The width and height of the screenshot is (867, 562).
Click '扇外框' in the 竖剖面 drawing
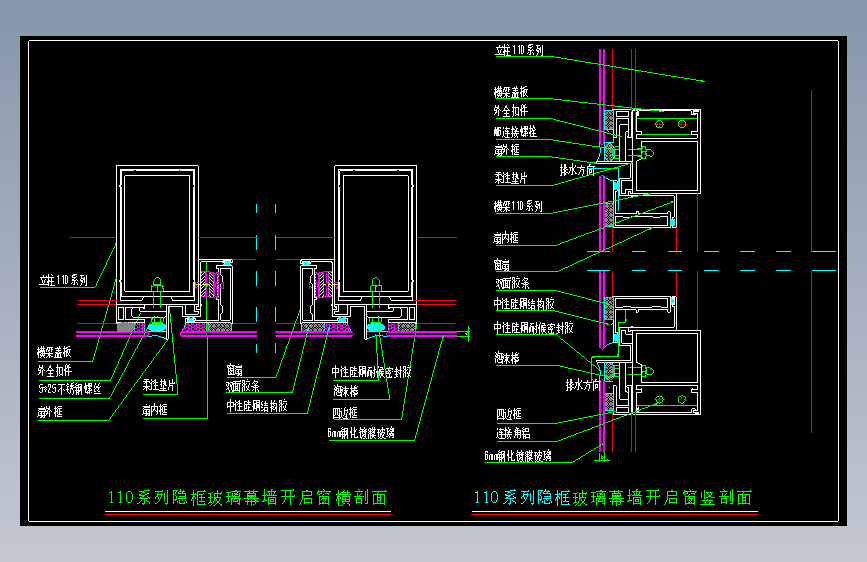pos(506,150)
